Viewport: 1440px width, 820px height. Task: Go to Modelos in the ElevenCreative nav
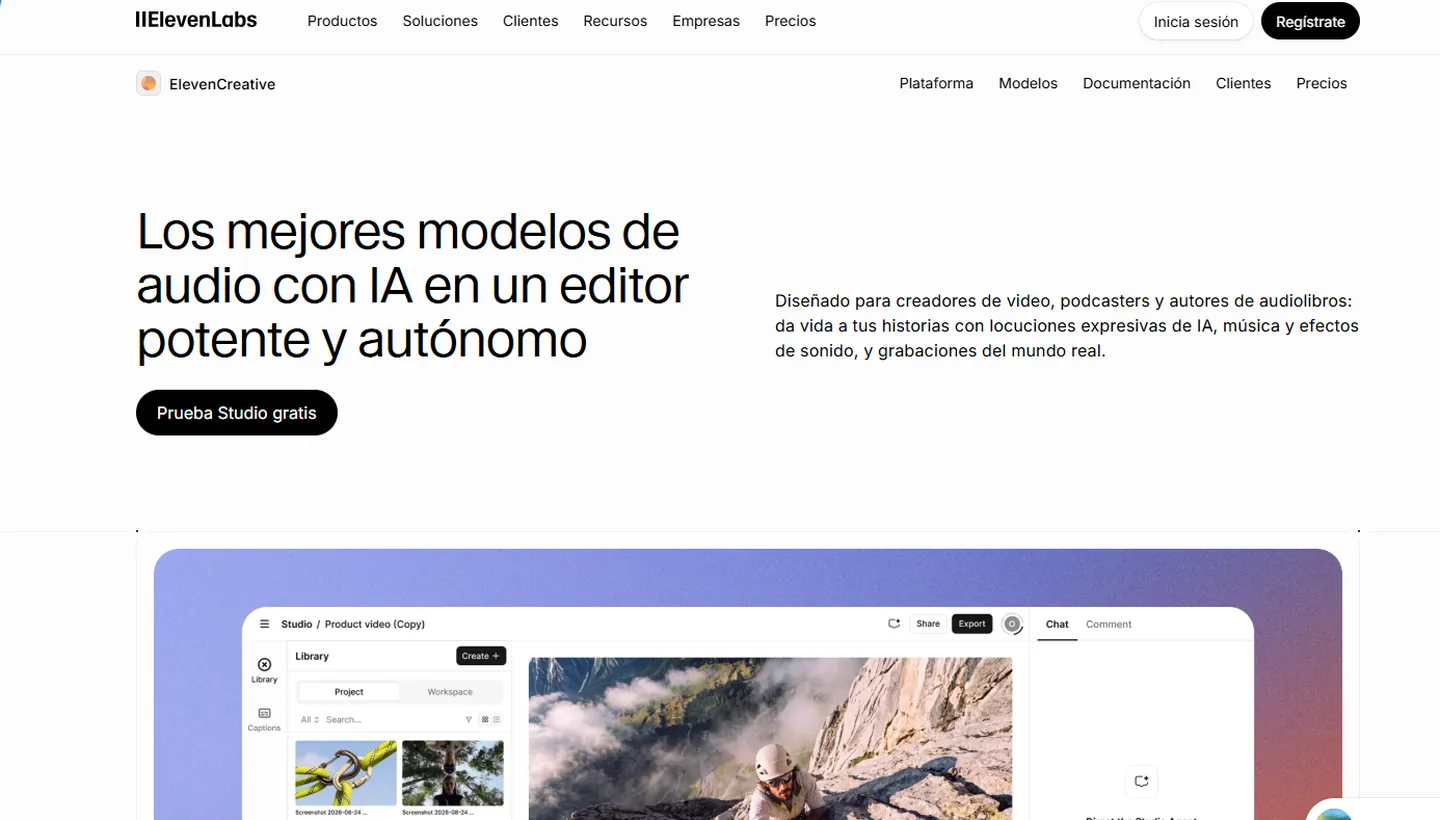click(x=1028, y=83)
